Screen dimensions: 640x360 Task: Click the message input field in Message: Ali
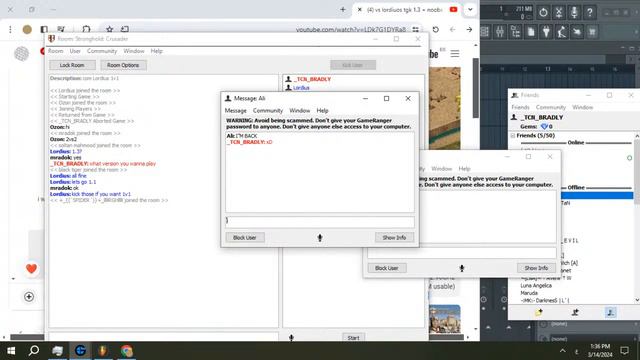320,222
